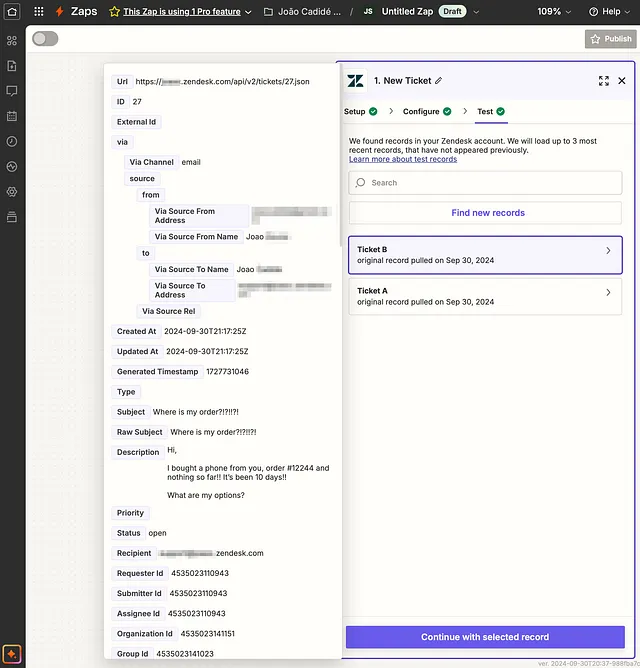The width and height of the screenshot is (640, 668).
Task: Open the Zapier home icon
Action: pyautogui.click(x=12, y=12)
